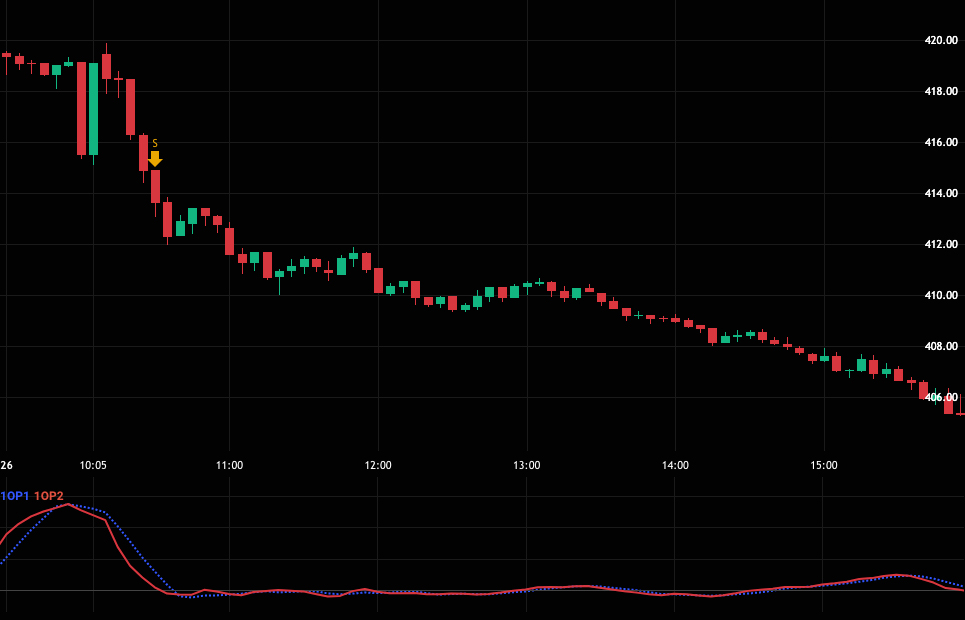This screenshot has width=965, height=620.
Task: Click the 13:00 time axis label
Action: coord(527,466)
